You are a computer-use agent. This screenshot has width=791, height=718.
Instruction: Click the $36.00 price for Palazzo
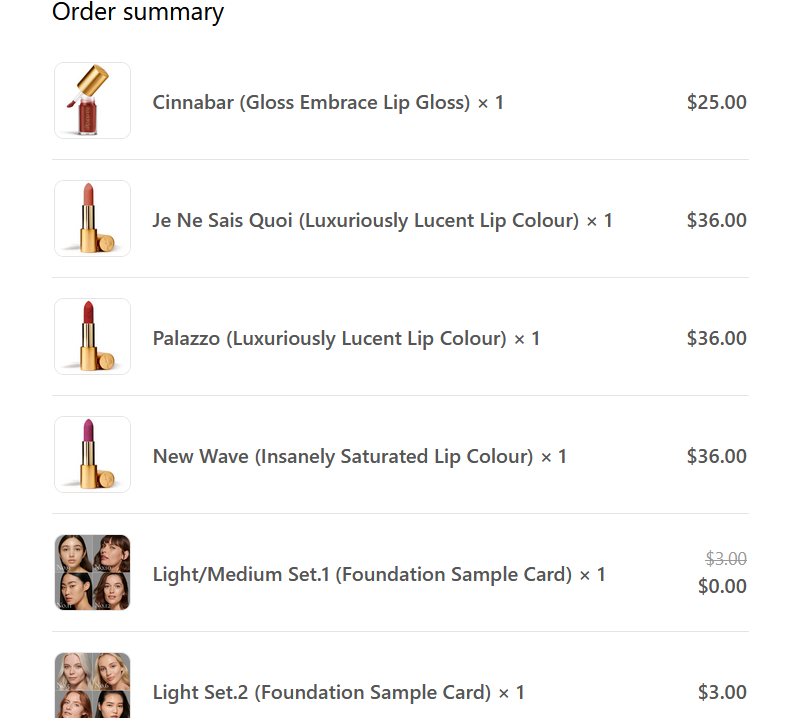[716, 338]
